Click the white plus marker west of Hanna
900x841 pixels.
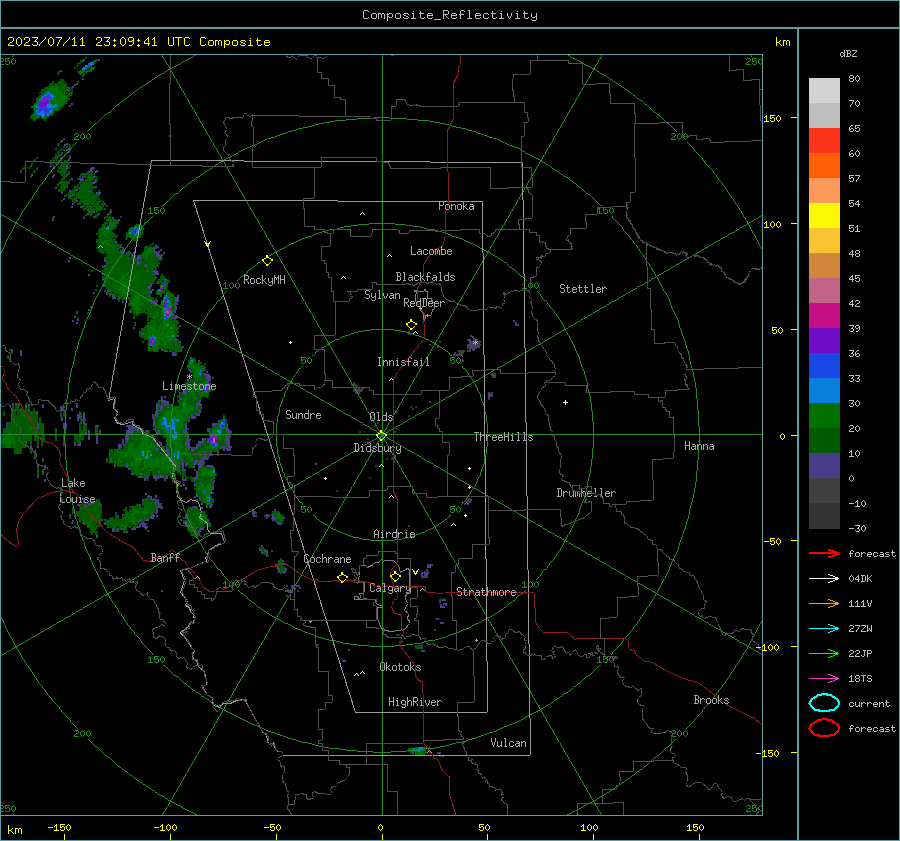pyautogui.click(x=565, y=402)
